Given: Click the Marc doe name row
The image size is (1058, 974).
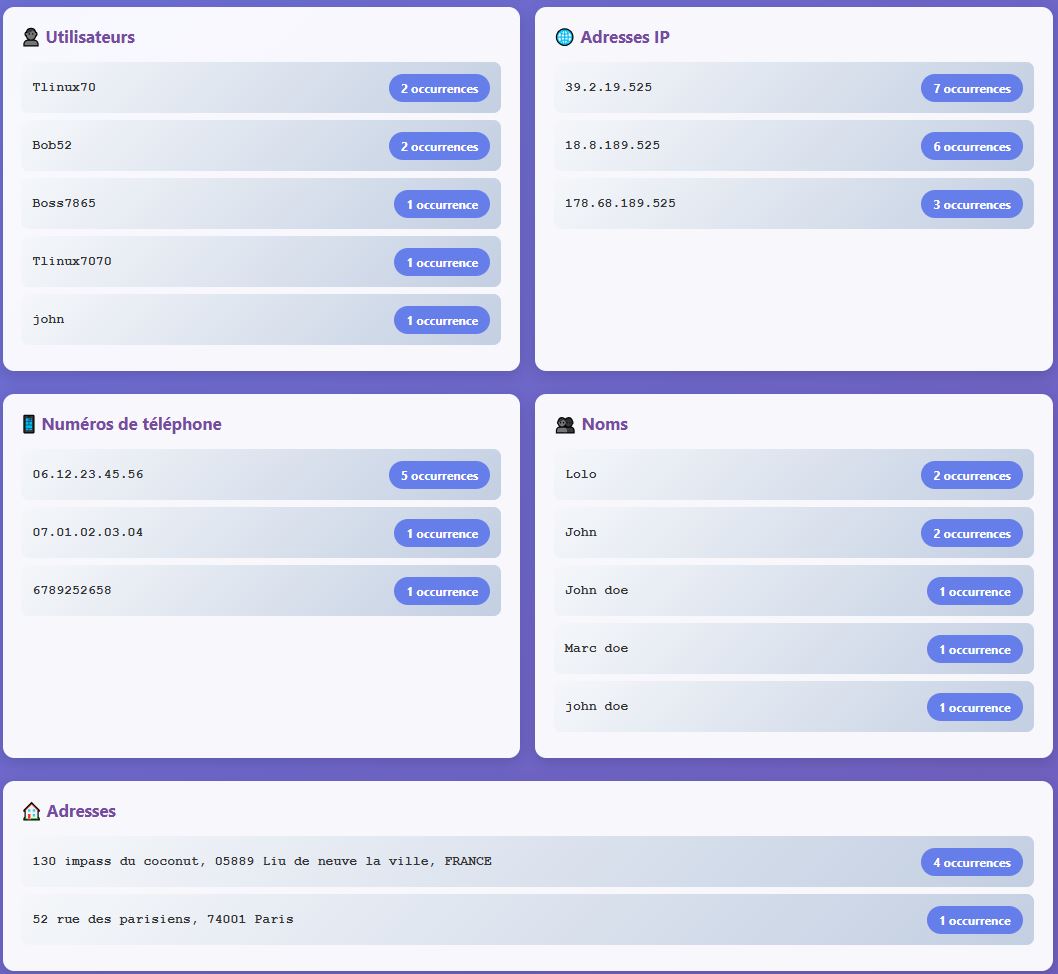Looking at the screenshot, I should 596,649.
